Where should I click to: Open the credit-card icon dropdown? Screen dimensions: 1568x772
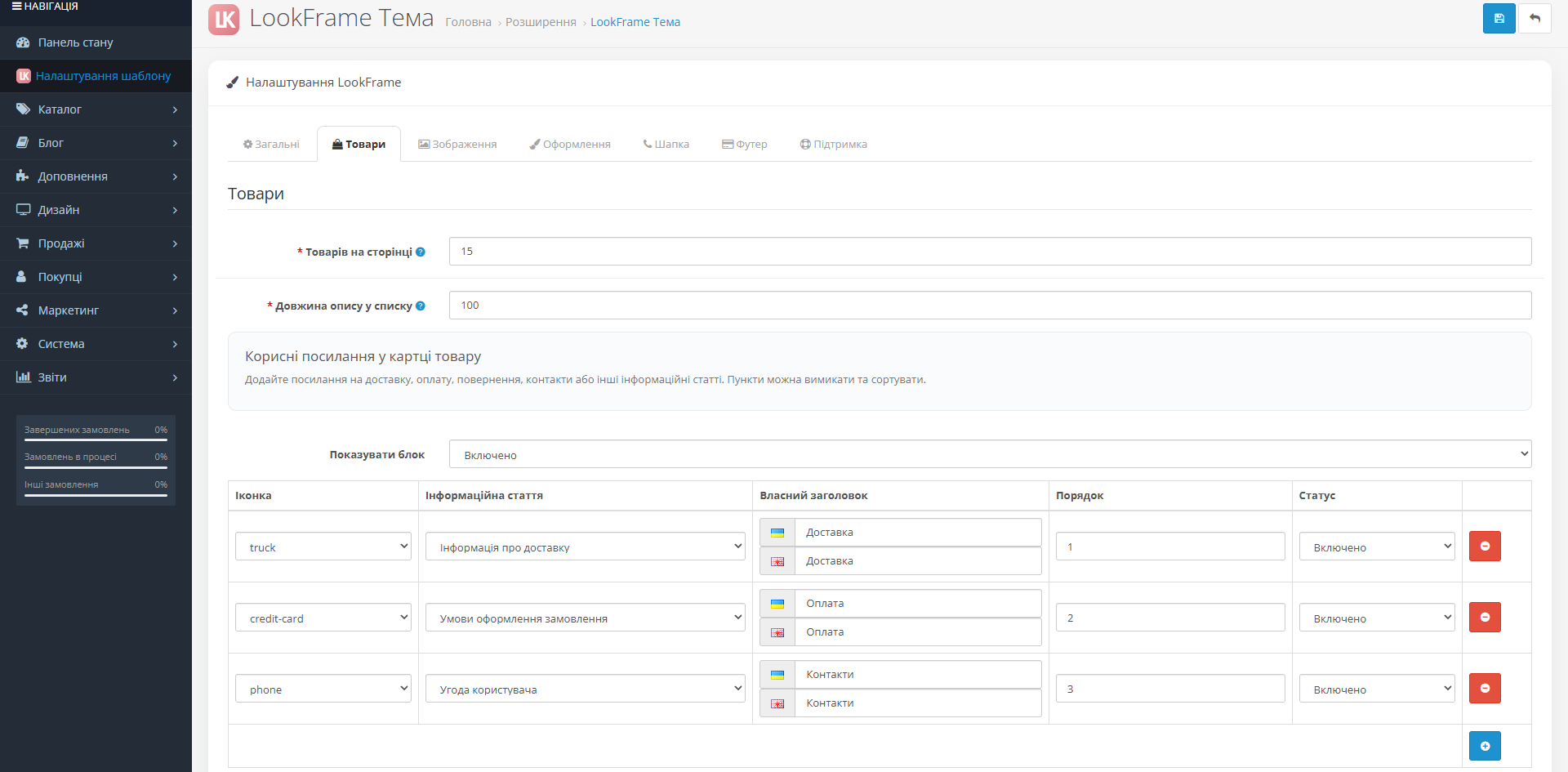[323, 618]
